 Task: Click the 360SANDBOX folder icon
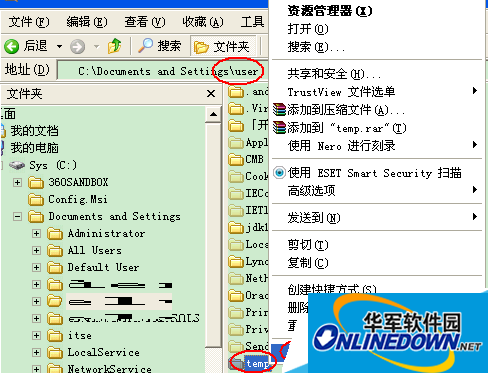pos(36,183)
